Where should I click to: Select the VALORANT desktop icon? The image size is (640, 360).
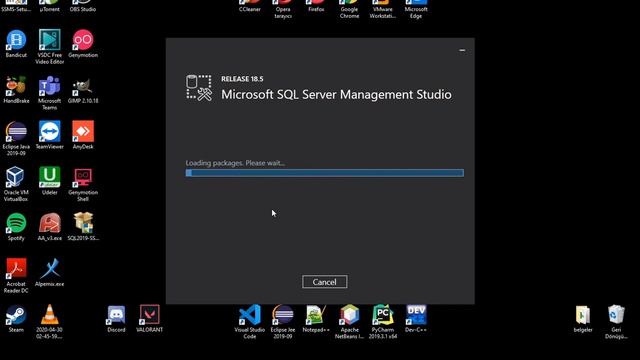pyautogui.click(x=149, y=315)
